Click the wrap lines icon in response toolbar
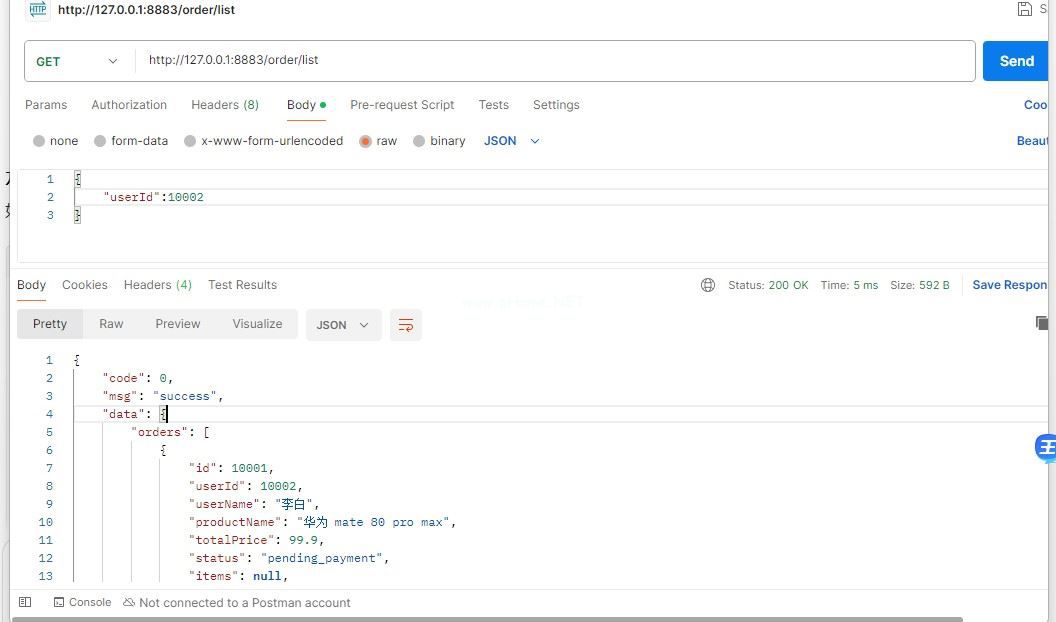This screenshot has height=622, width=1056. tap(405, 325)
